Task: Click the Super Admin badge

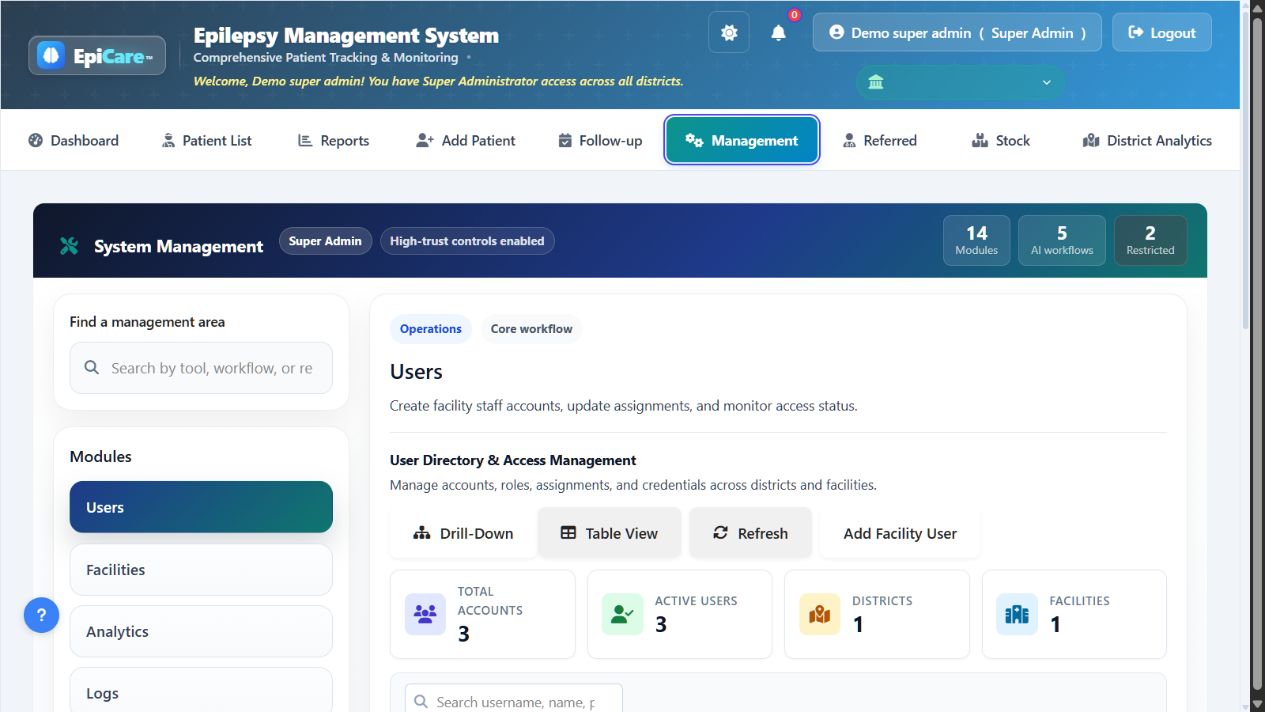Action: 326,241
